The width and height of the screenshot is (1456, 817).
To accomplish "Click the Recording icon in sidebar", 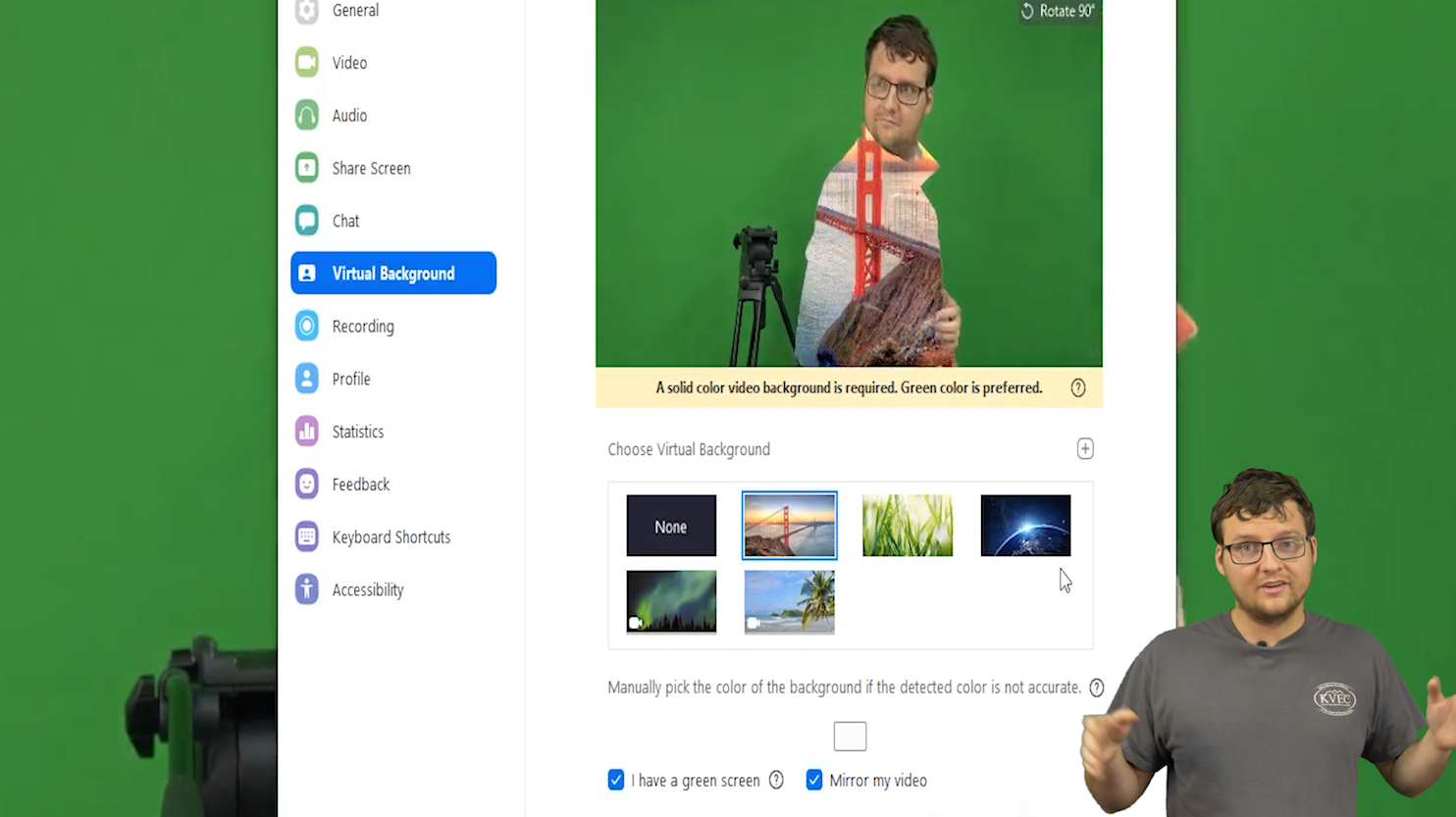I will [307, 326].
